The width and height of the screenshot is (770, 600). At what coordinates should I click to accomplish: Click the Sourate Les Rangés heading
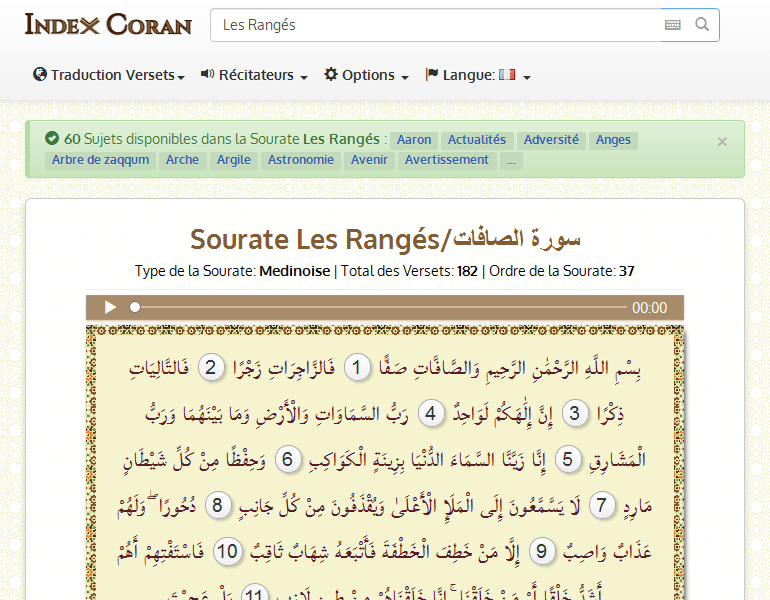click(385, 240)
